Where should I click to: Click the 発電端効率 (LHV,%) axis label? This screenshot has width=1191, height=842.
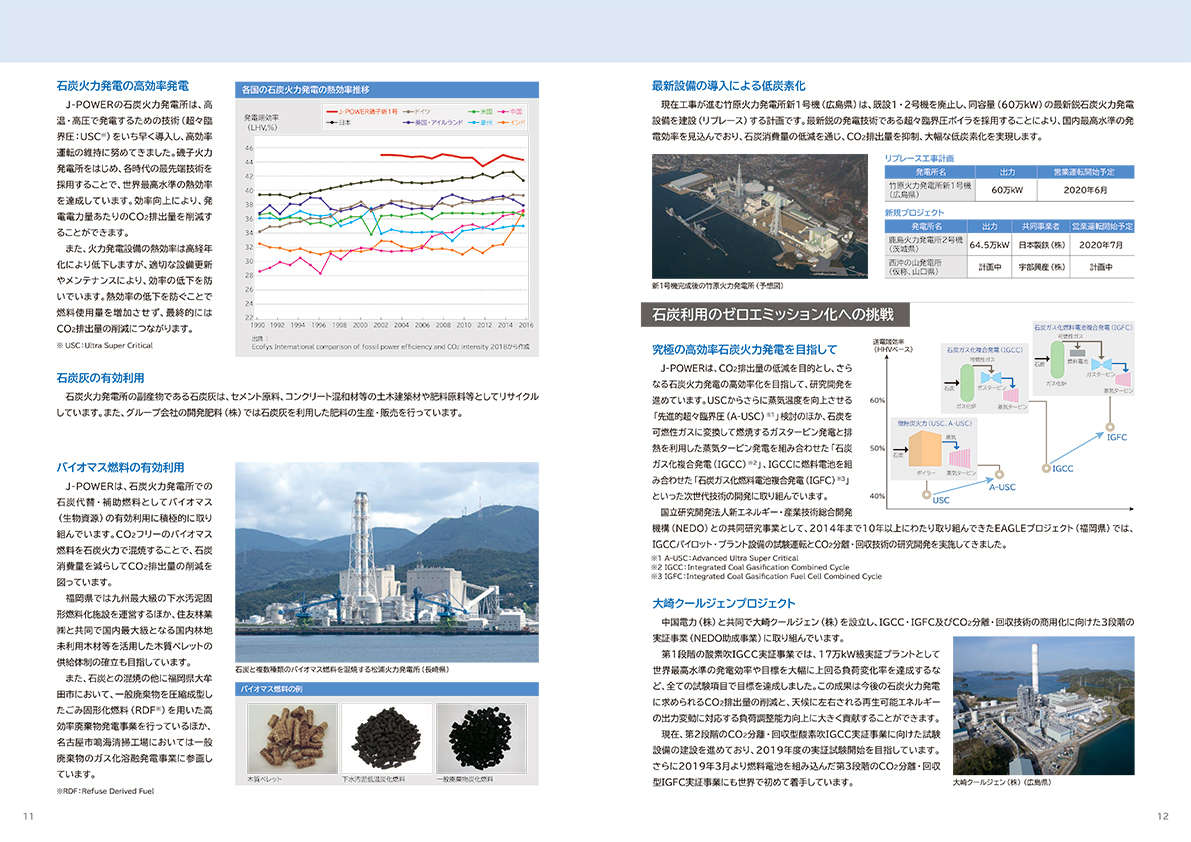pyautogui.click(x=261, y=122)
